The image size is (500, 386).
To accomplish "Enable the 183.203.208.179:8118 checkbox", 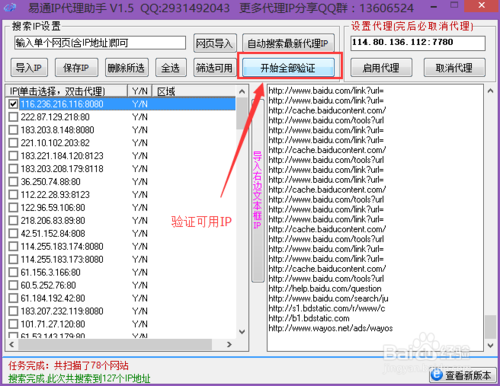I will tap(13, 169).
